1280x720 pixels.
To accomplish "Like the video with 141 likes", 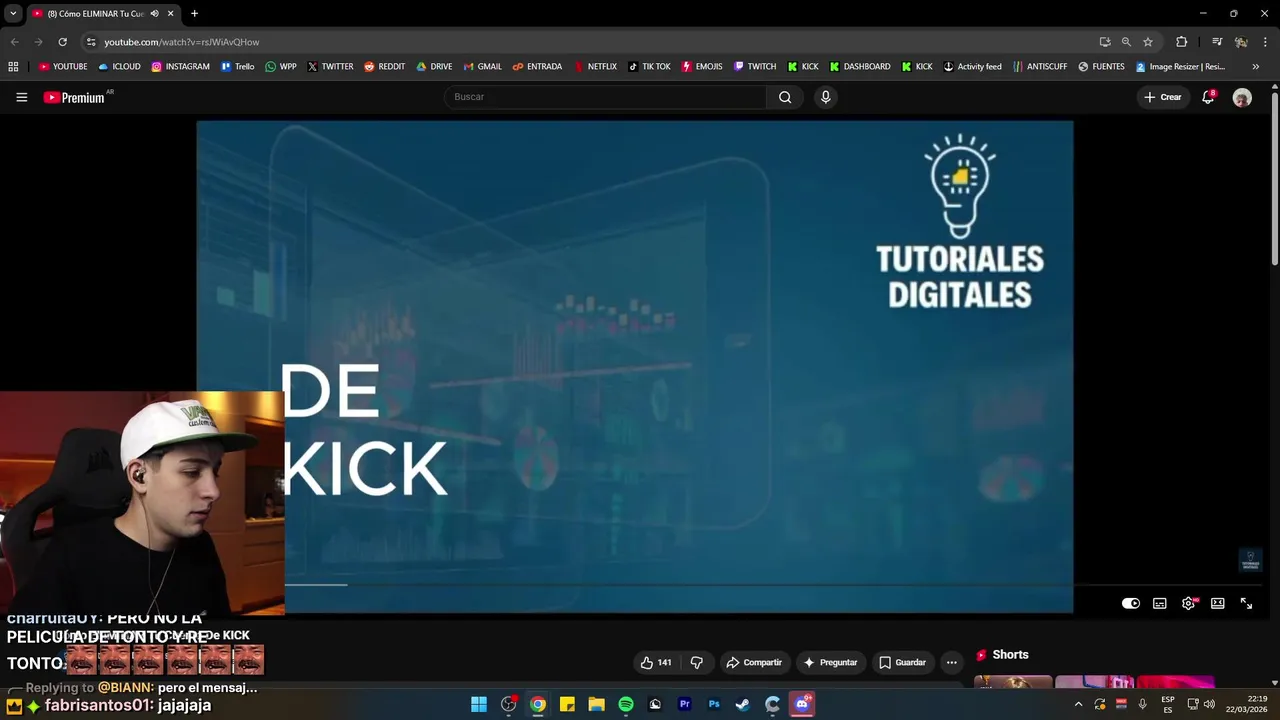I will 656,662.
